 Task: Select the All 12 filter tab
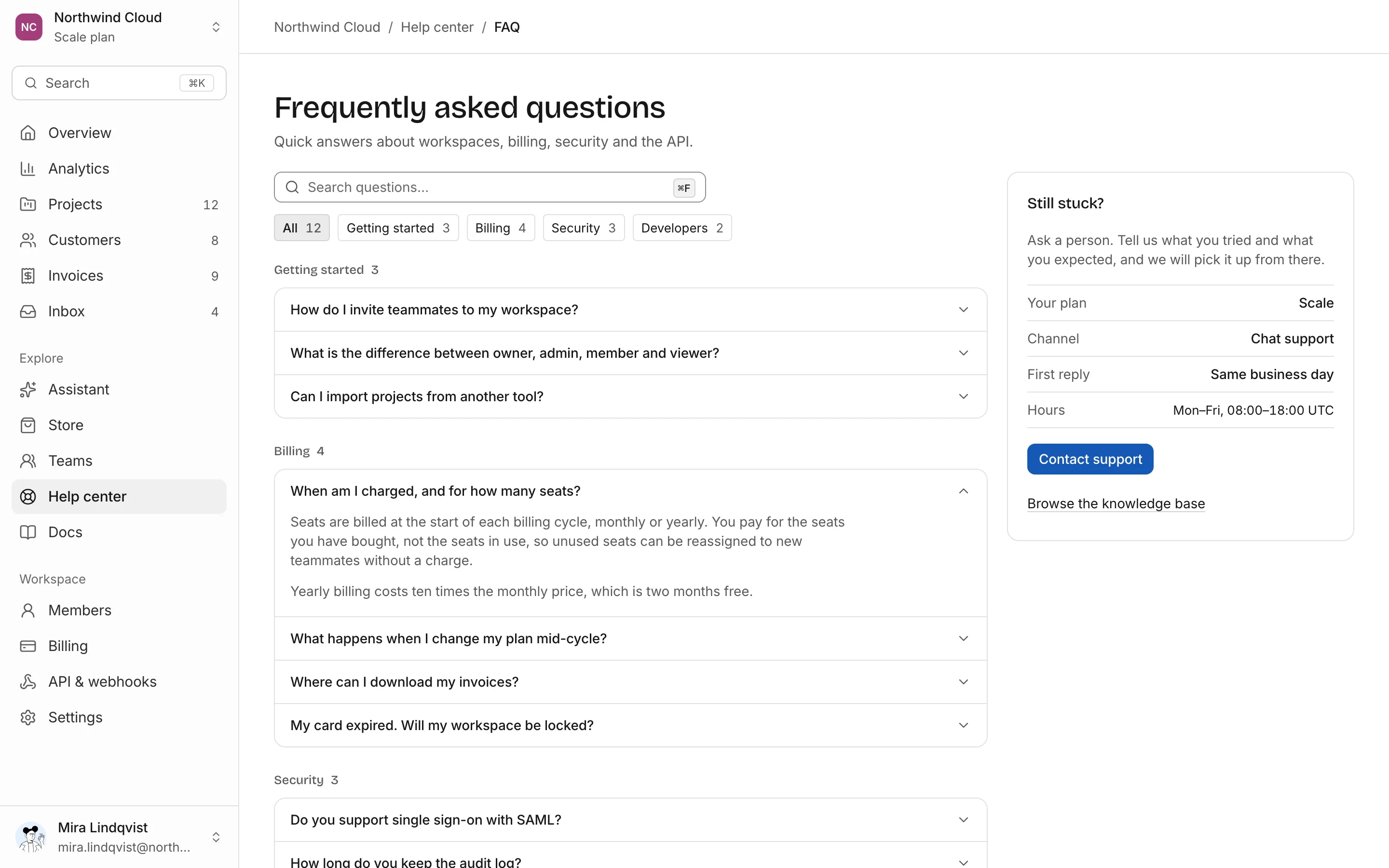pos(301,228)
